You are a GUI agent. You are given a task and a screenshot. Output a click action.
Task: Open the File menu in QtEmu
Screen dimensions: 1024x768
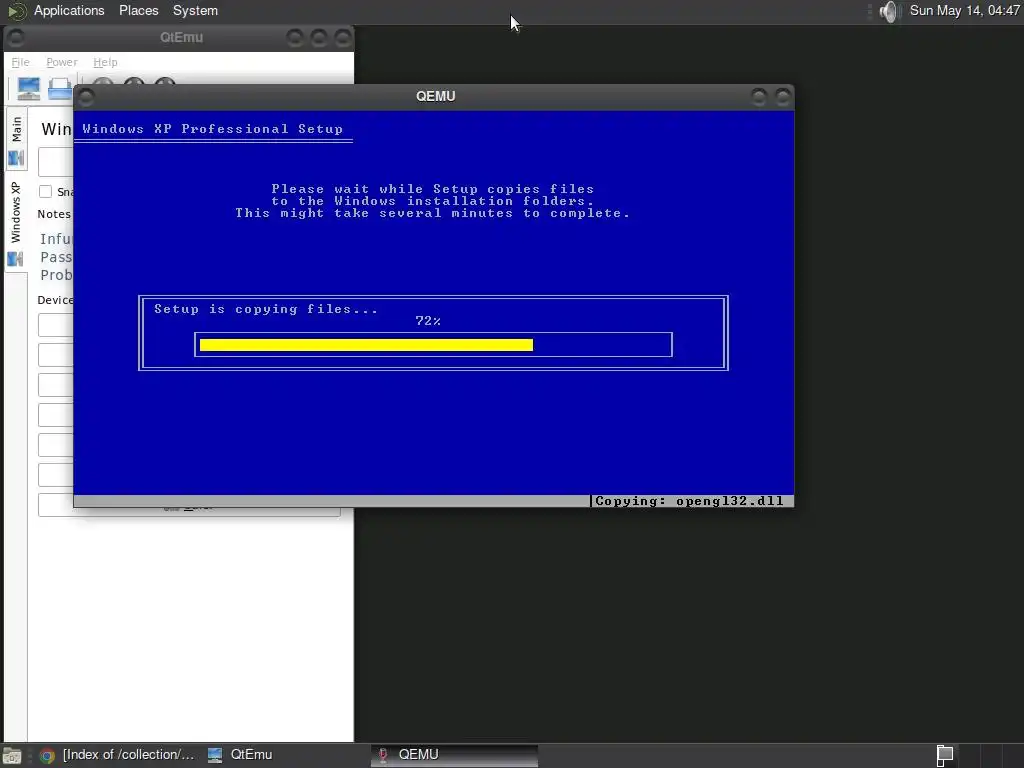pos(20,62)
